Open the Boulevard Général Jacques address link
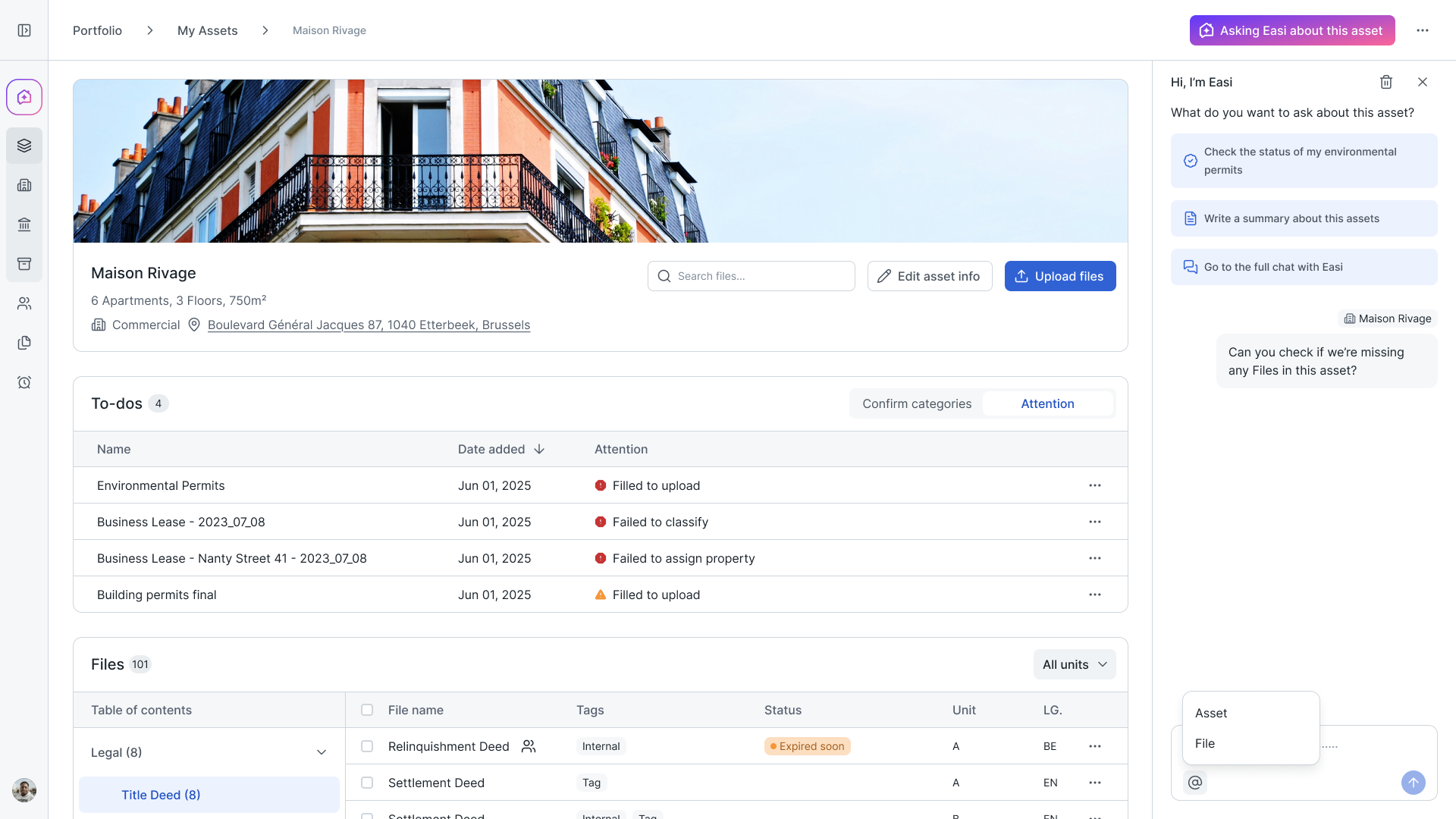 pos(369,325)
